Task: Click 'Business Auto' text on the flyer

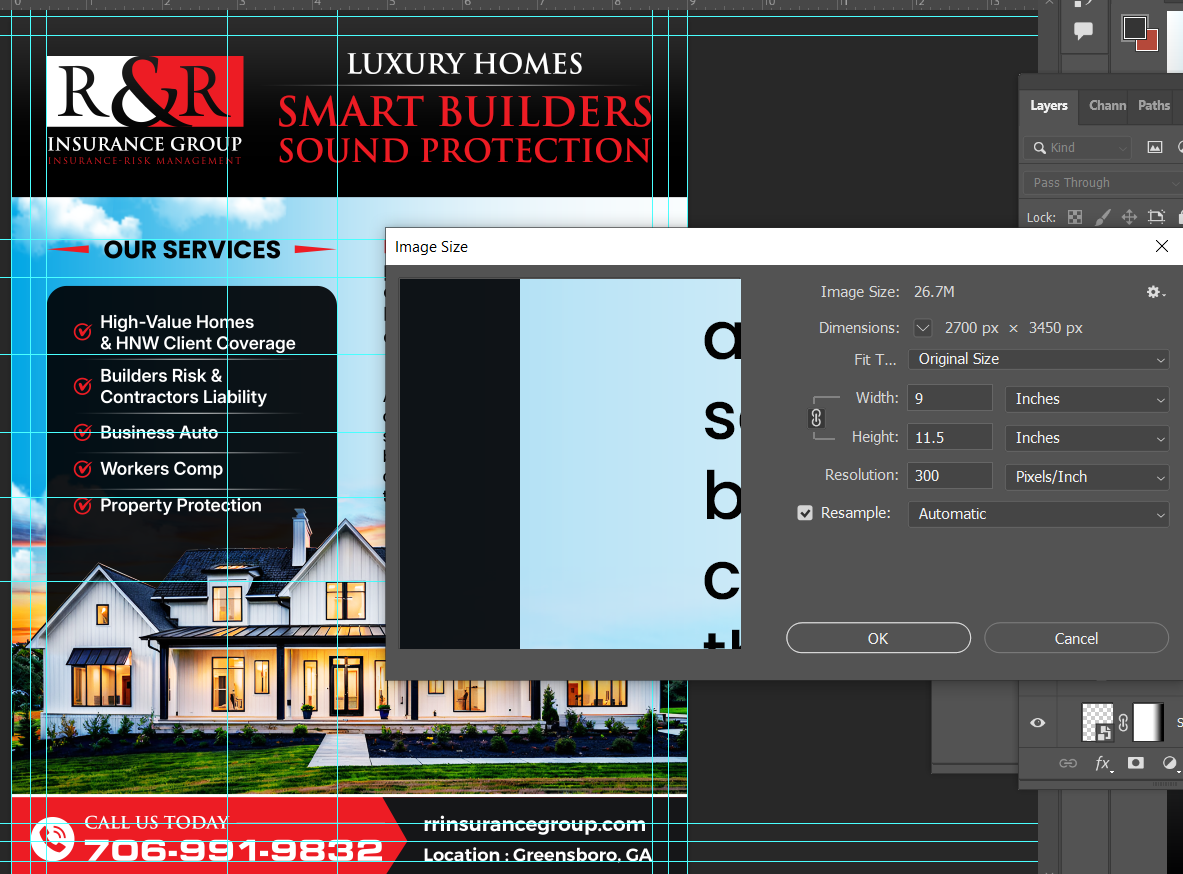Action: 159,432
